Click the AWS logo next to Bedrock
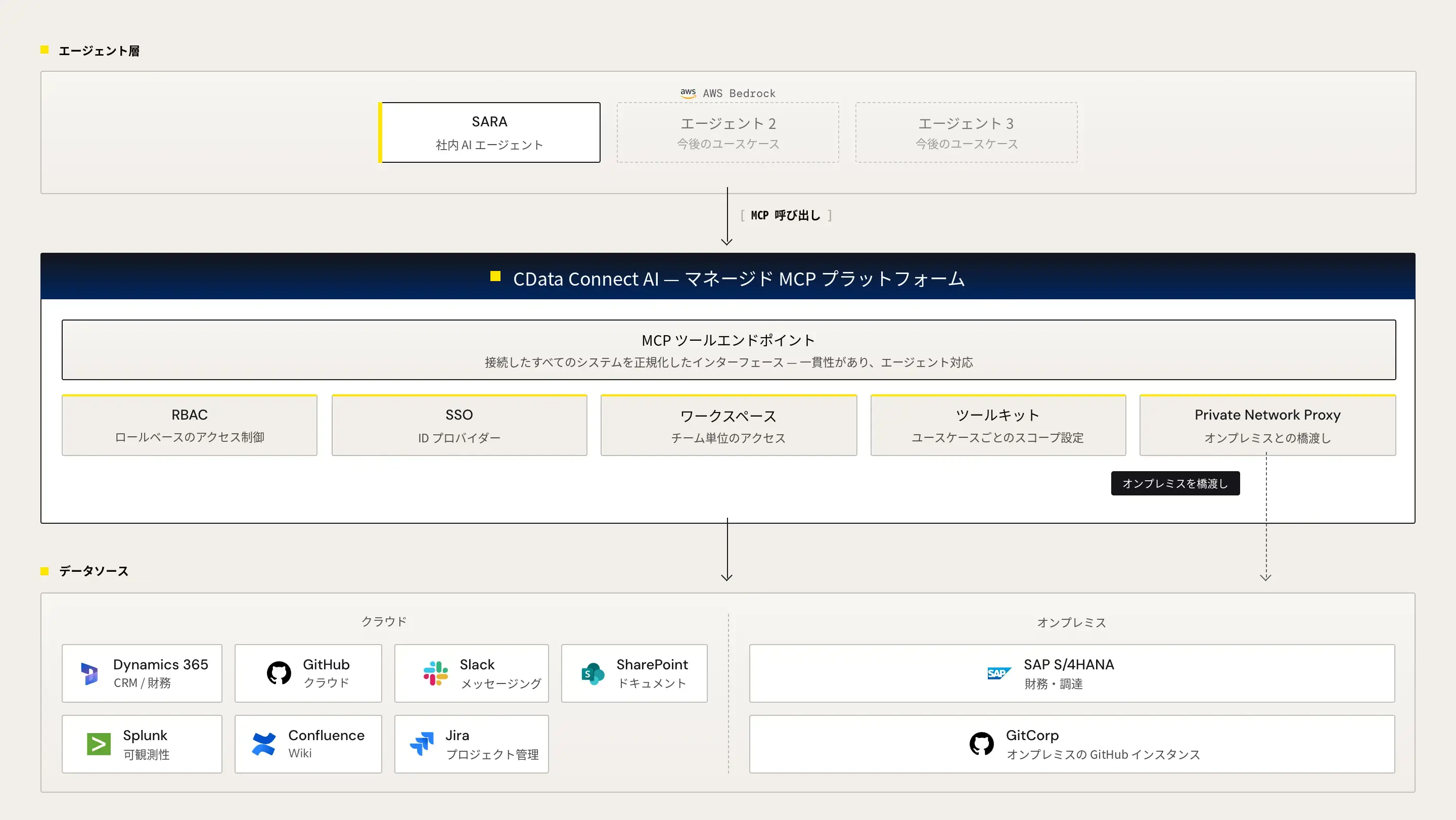This screenshot has height=820, width=1456. tap(688, 93)
